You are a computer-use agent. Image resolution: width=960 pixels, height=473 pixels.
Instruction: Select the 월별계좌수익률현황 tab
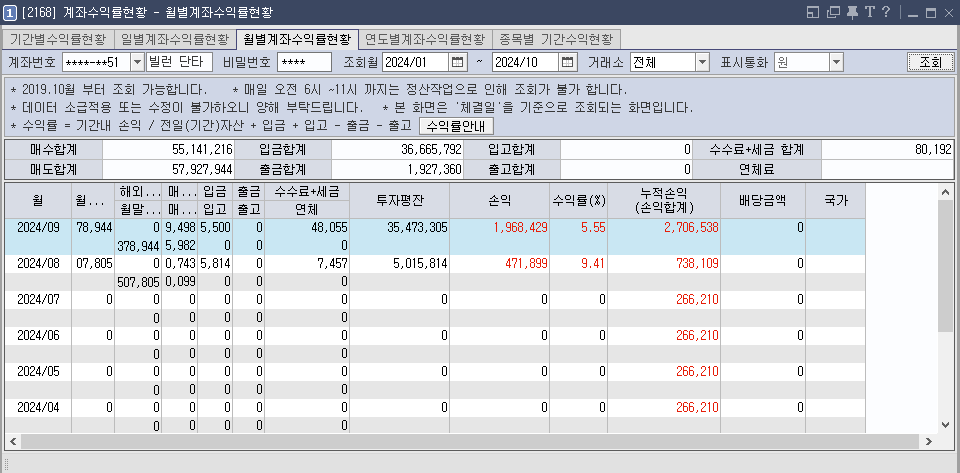click(298, 39)
